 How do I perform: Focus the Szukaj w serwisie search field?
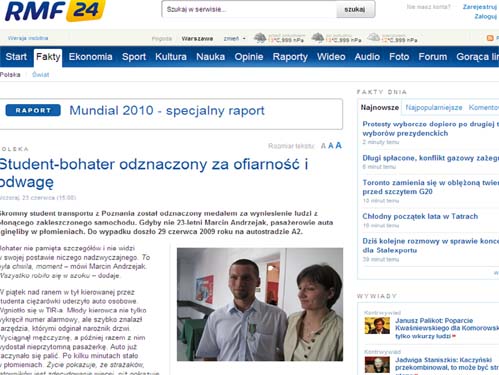(x=249, y=9)
